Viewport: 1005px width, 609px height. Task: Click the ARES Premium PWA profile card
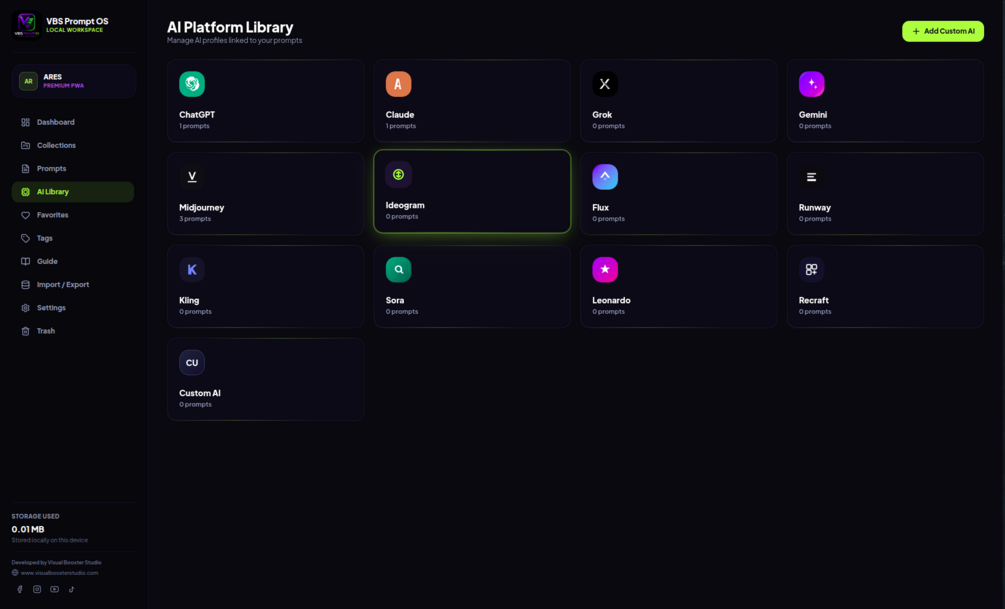tap(74, 81)
